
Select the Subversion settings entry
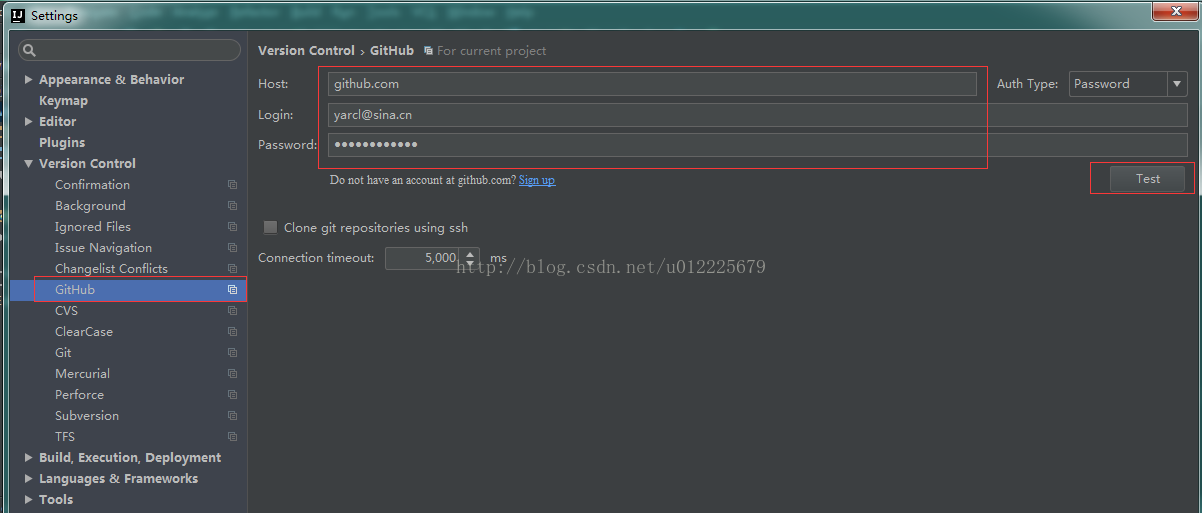87,416
